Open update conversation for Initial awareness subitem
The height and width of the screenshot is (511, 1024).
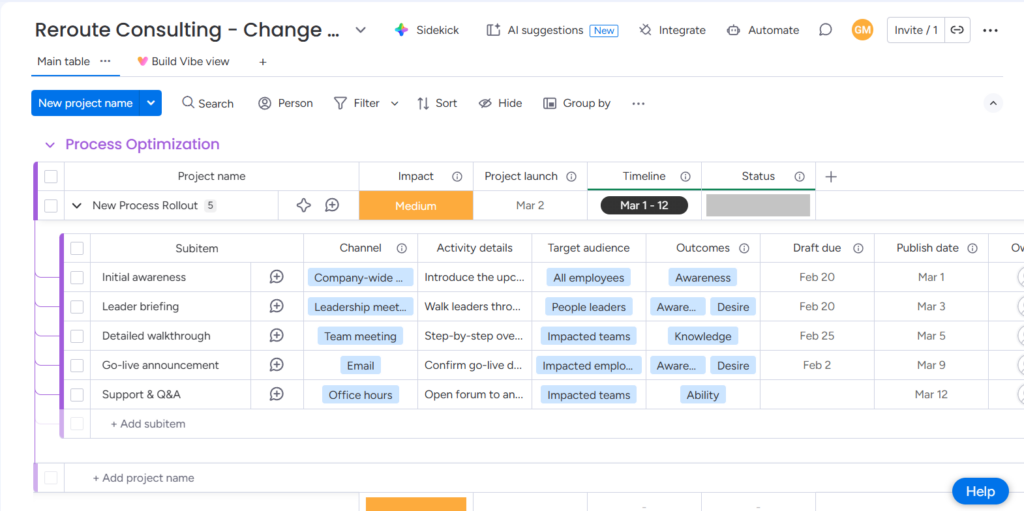pyautogui.click(x=277, y=278)
